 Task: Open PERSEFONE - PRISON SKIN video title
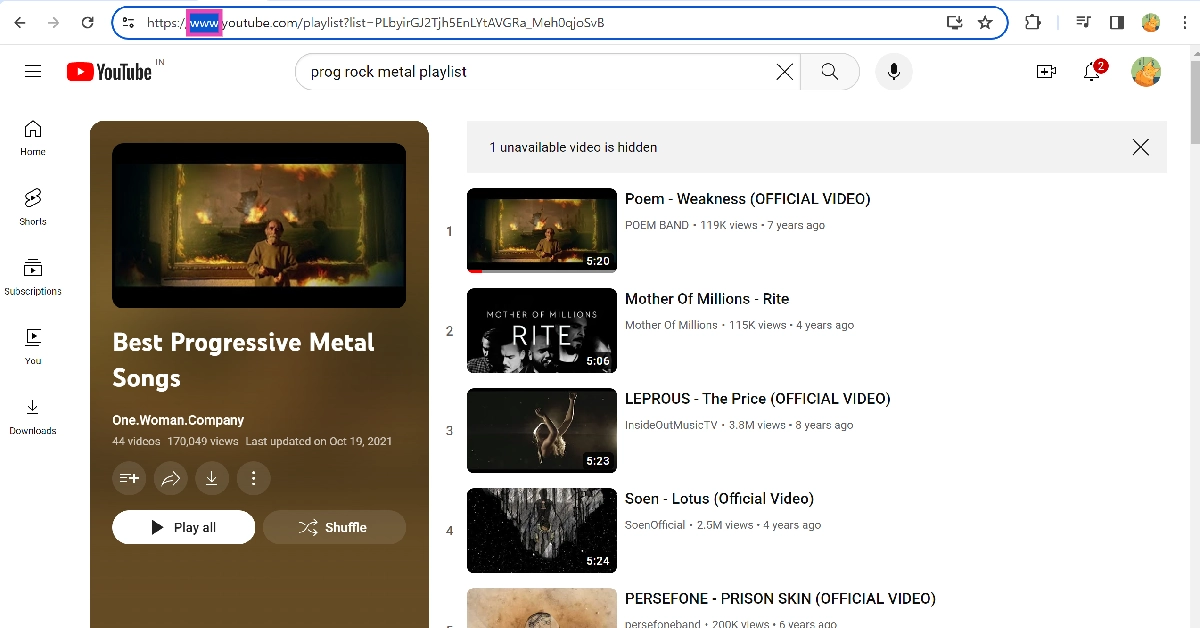780,599
